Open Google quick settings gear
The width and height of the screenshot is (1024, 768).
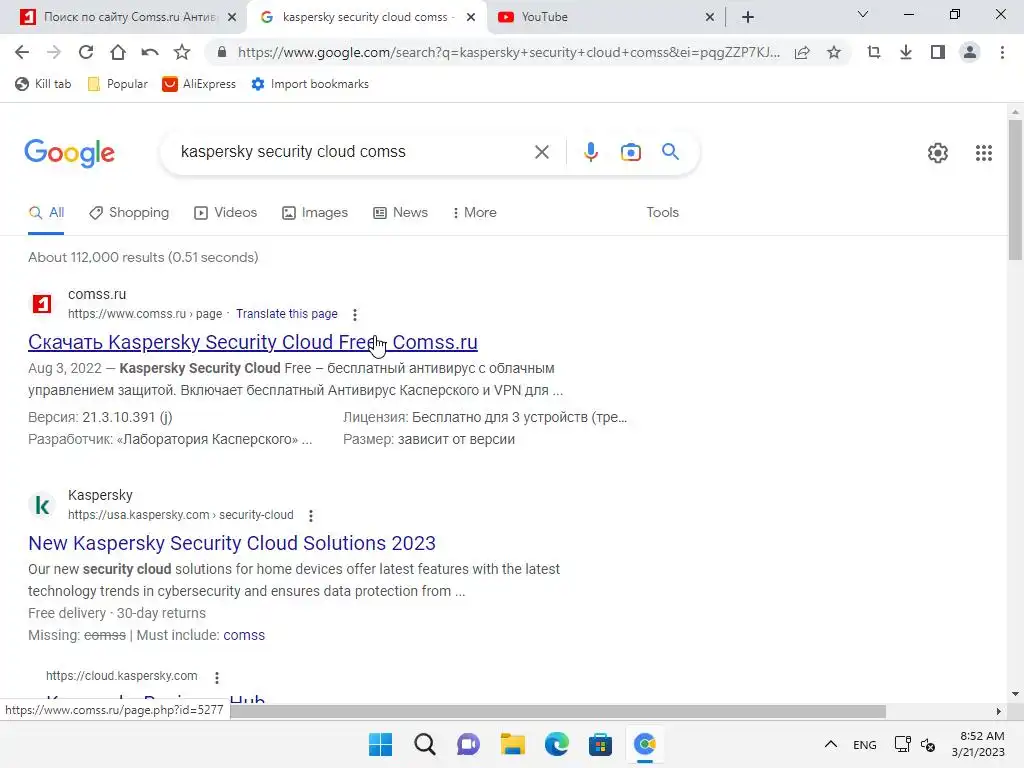pyautogui.click(x=938, y=153)
